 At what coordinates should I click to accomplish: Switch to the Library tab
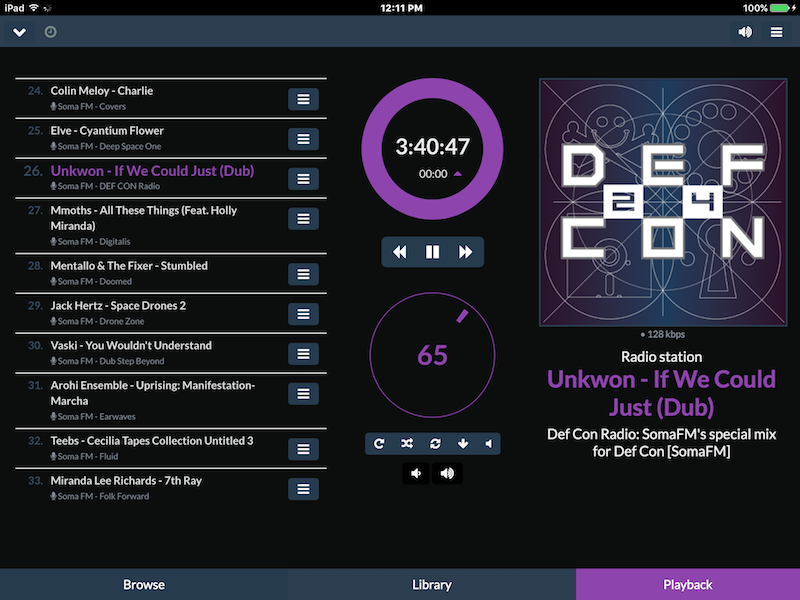[x=432, y=585]
